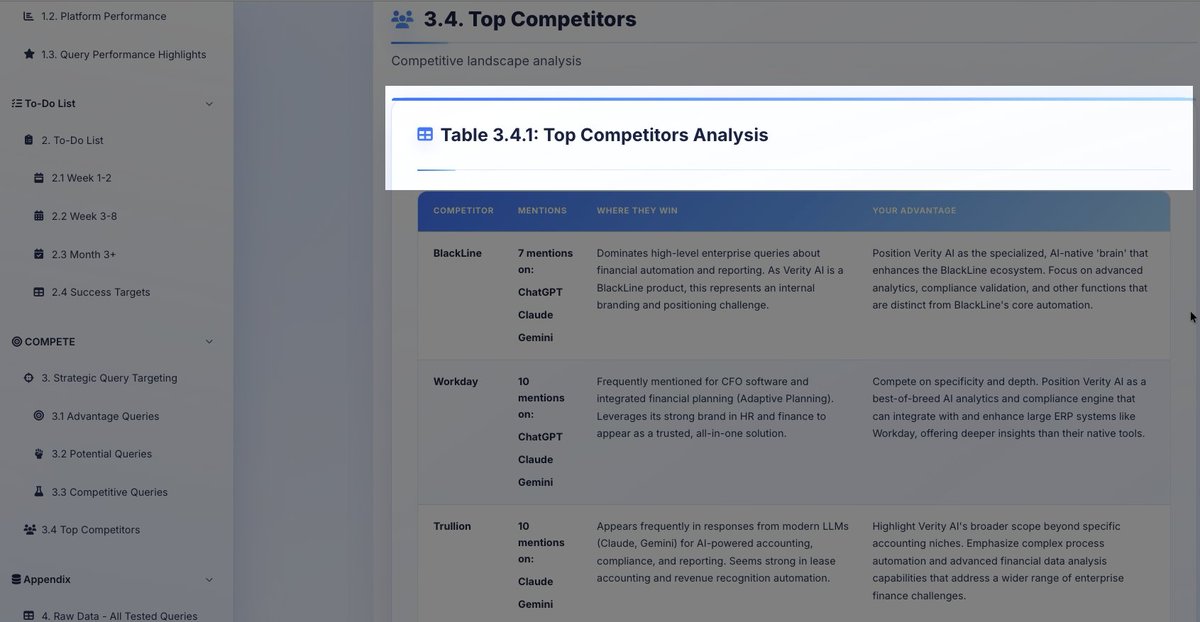The height and width of the screenshot is (622, 1200).
Task: Click the calendar icon beside 2.2 Week 3-8
Action: (x=39, y=216)
